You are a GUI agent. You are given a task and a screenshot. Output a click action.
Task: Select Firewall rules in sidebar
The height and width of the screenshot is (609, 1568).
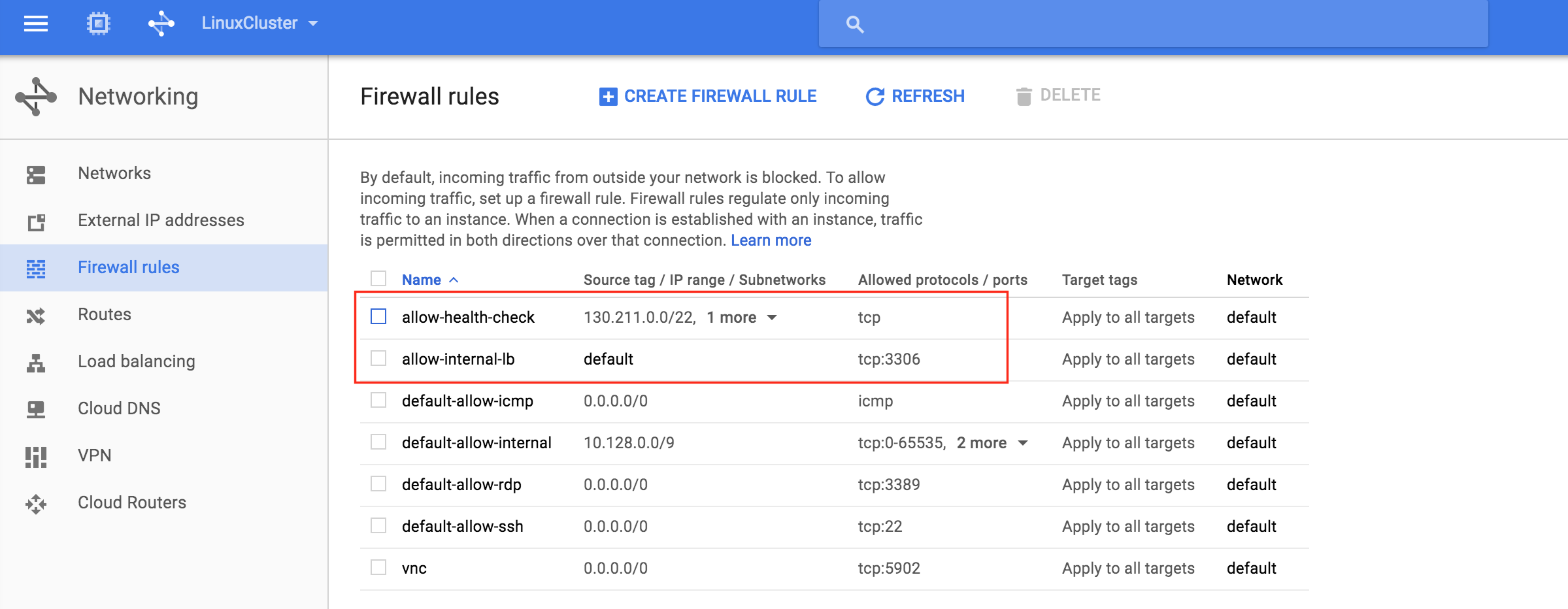click(128, 267)
